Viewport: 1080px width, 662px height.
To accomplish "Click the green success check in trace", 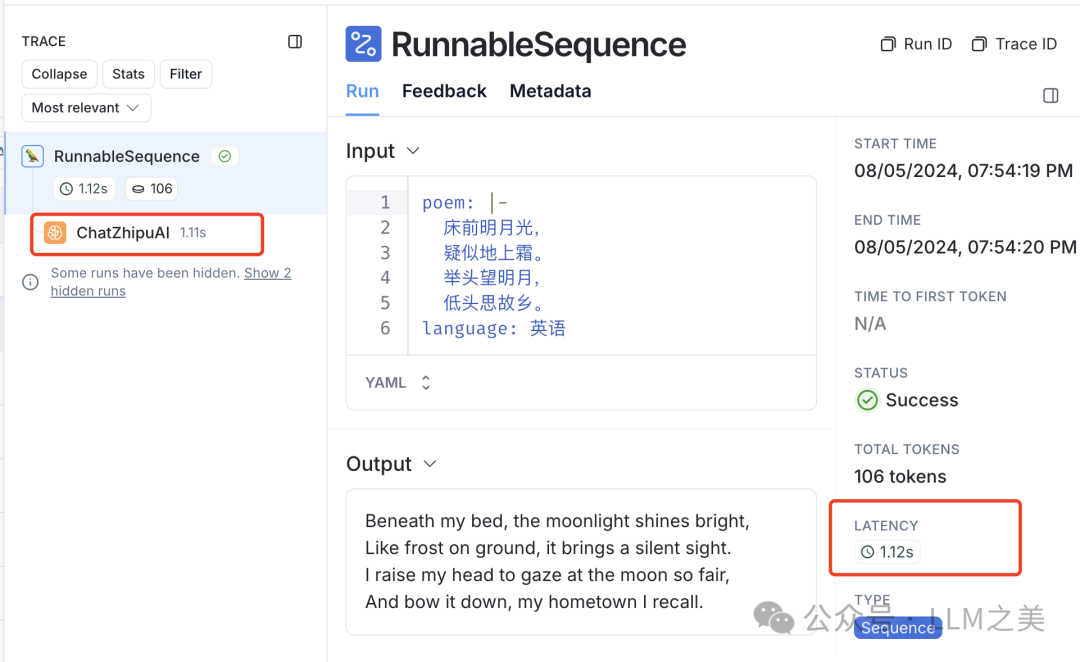I will click(225, 156).
